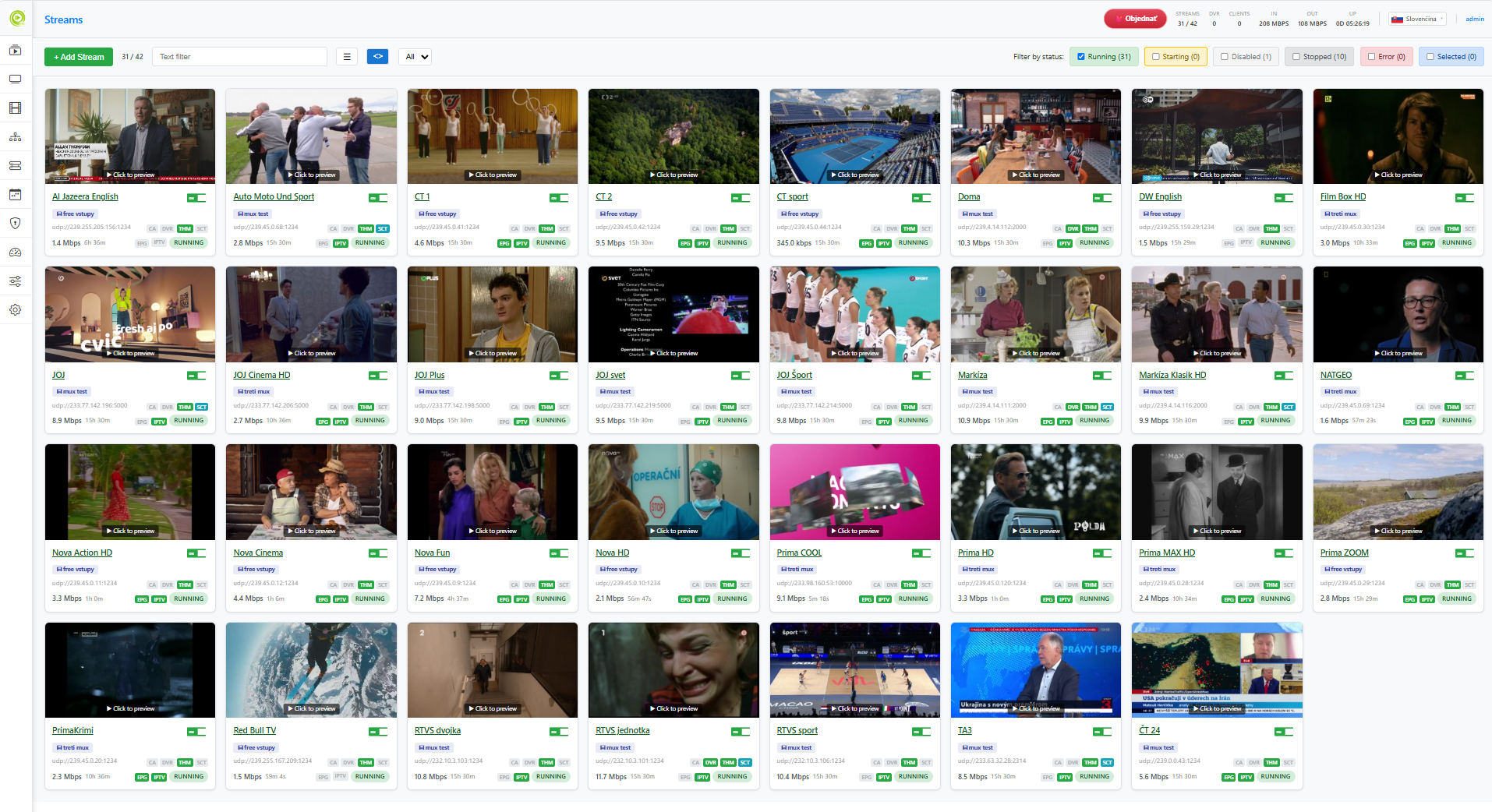This screenshot has height=812, width=1492.
Task: Click the RUNNING status on Prima MAX HD
Action: pos(1275,599)
